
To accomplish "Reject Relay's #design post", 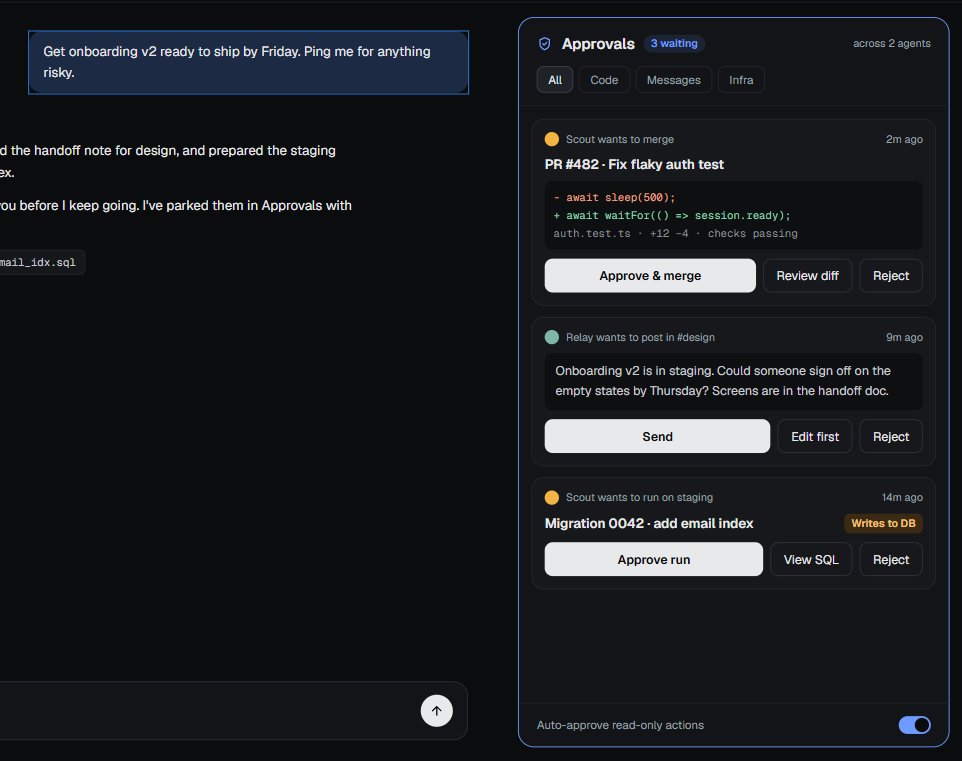I will [891, 436].
